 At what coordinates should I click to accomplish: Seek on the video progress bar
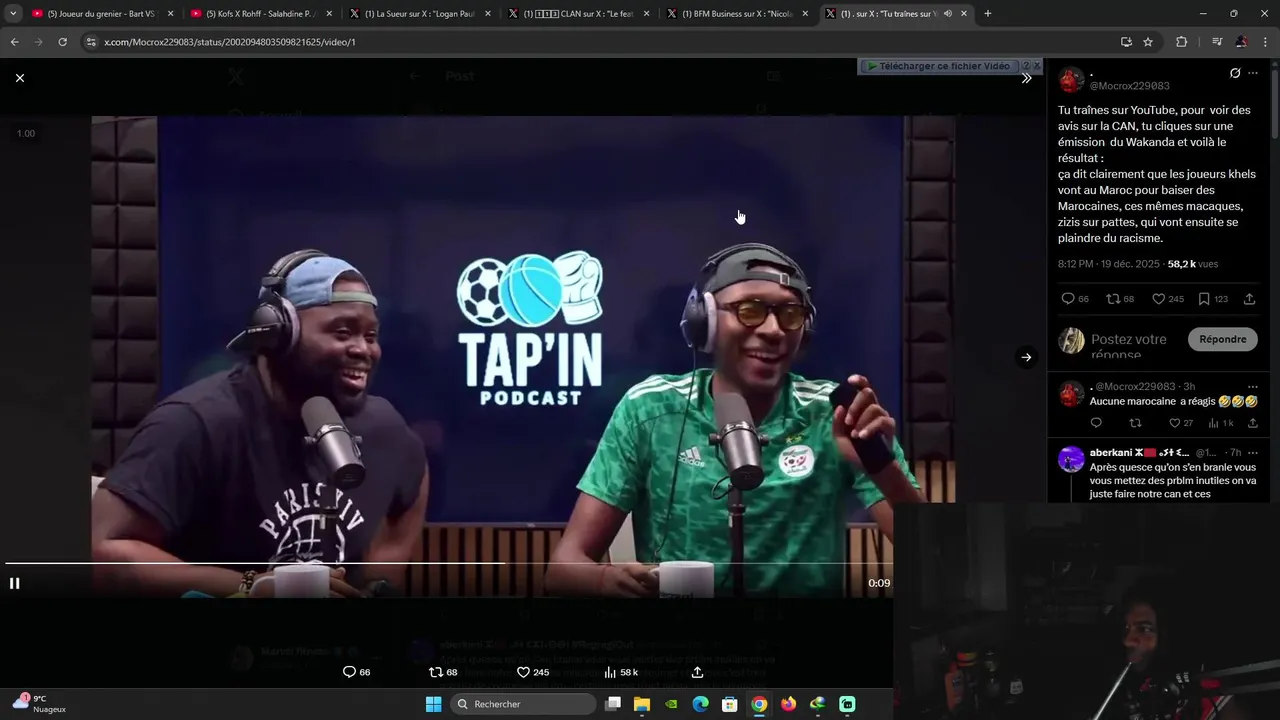pyautogui.click(x=447, y=563)
